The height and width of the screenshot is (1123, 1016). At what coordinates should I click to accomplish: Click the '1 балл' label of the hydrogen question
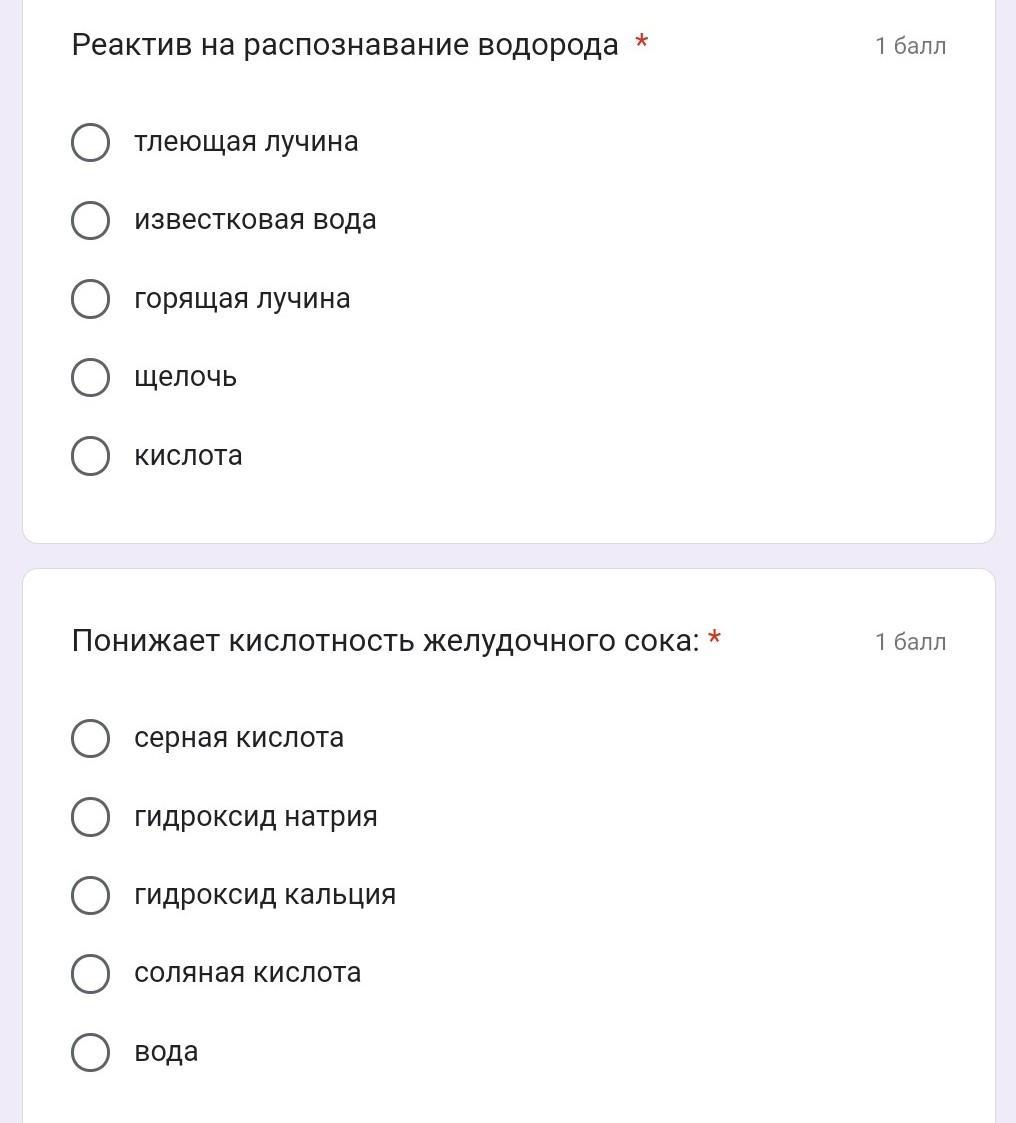(x=910, y=46)
